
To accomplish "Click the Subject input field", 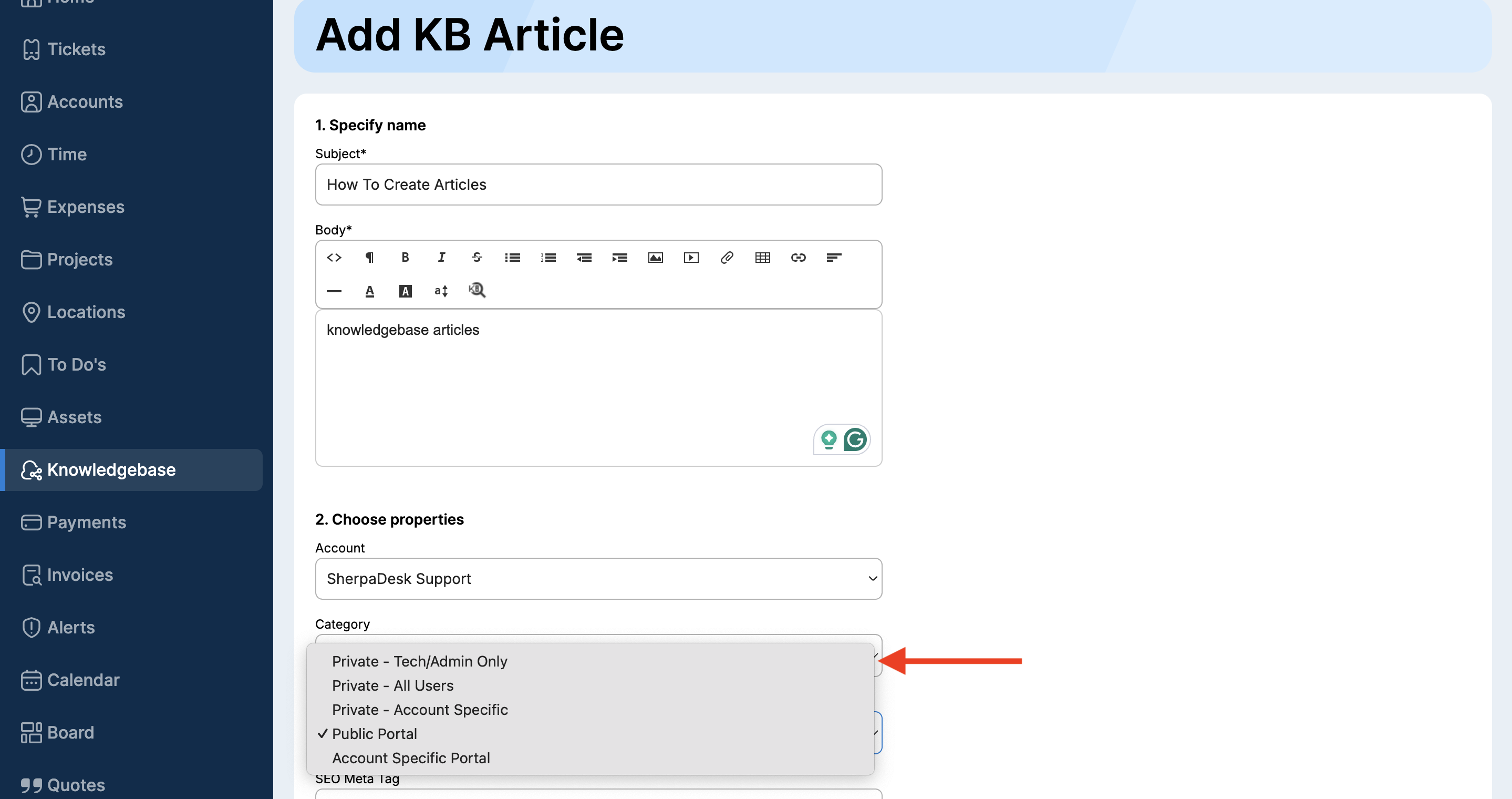I will click(598, 185).
